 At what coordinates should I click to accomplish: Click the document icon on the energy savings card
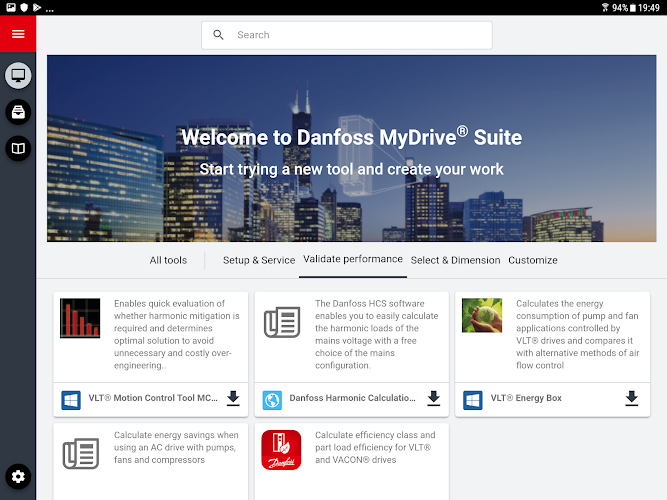click(x=80, y=454)
